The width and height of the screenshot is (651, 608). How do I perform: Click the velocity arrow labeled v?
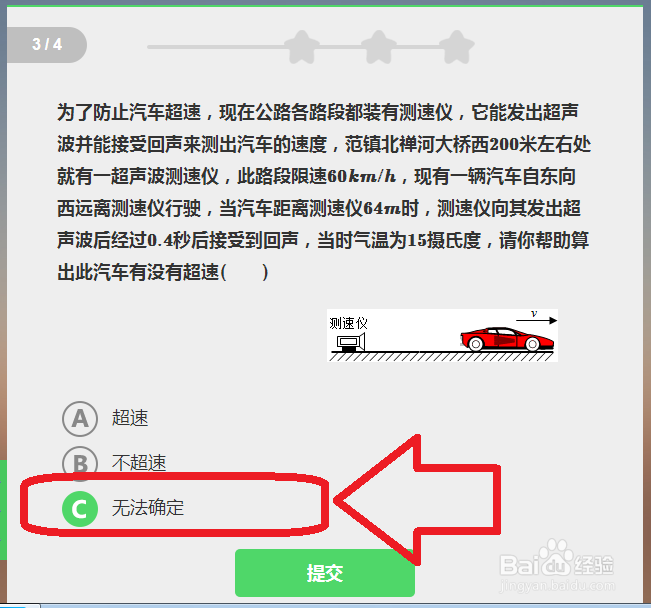(536, 320)
